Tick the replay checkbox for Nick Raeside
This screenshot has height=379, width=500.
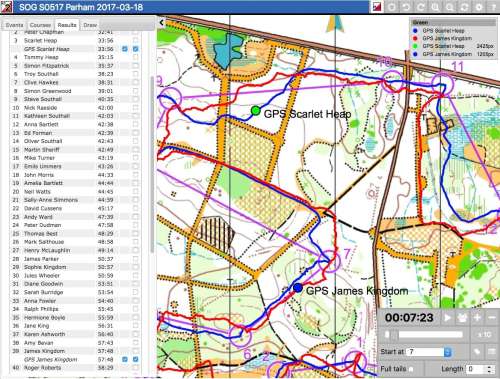coord(135,108)
